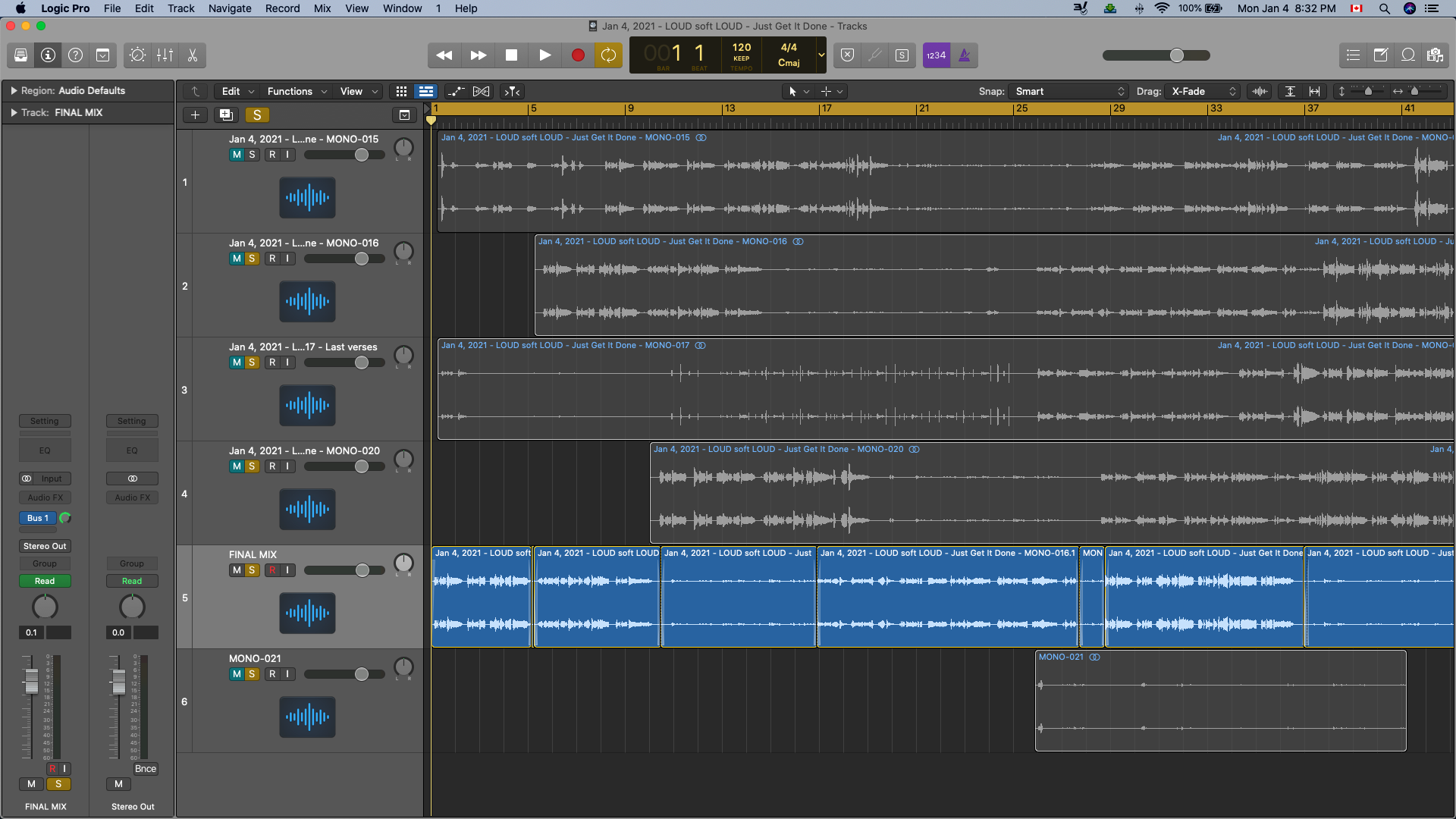This screenshot has width=1456, height=819.
Task: Start playback with the Play button
Action: pyautogui.click(x=544, y=55)
